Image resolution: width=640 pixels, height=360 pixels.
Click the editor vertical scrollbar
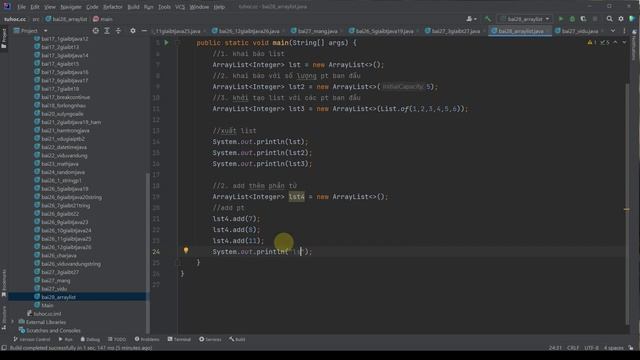coord(627,204)
